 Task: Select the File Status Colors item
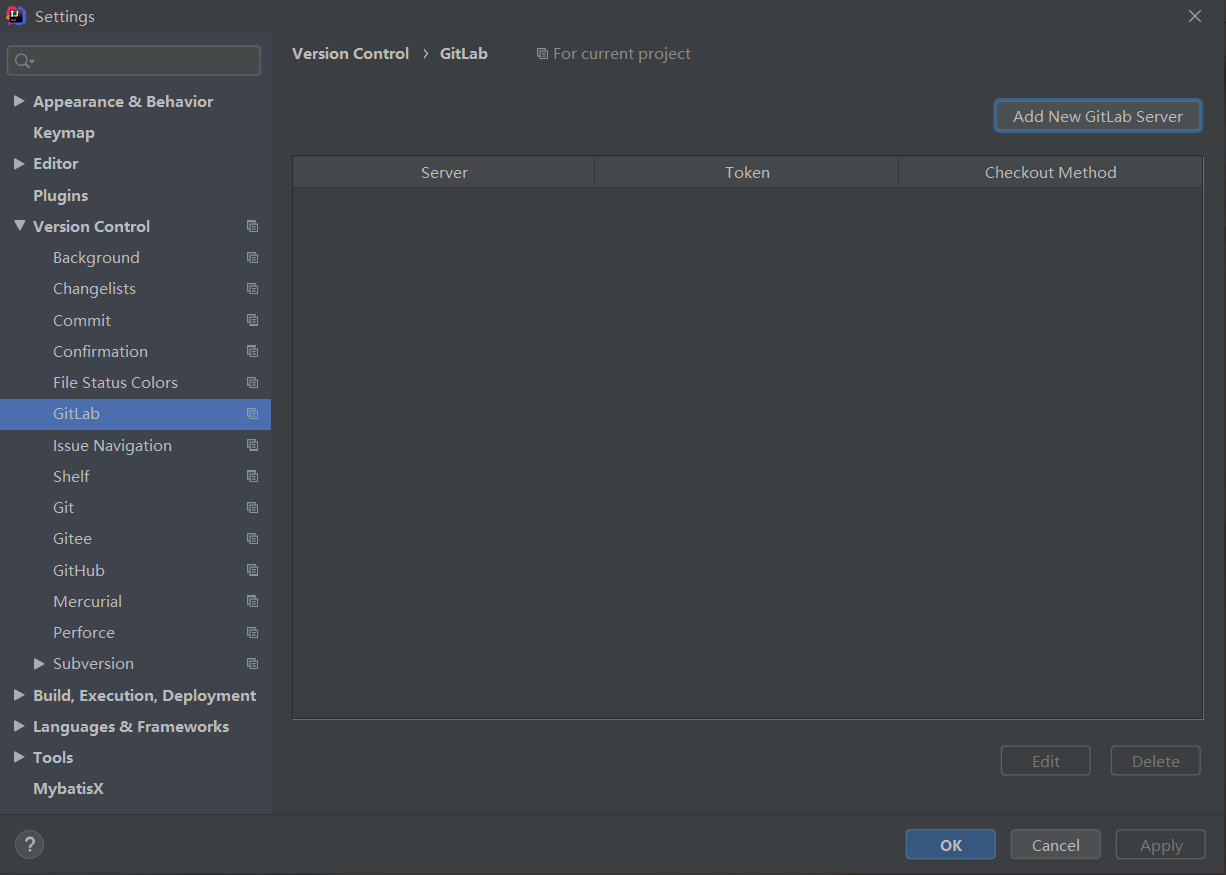pyautogui.click(x=115, y=382)
